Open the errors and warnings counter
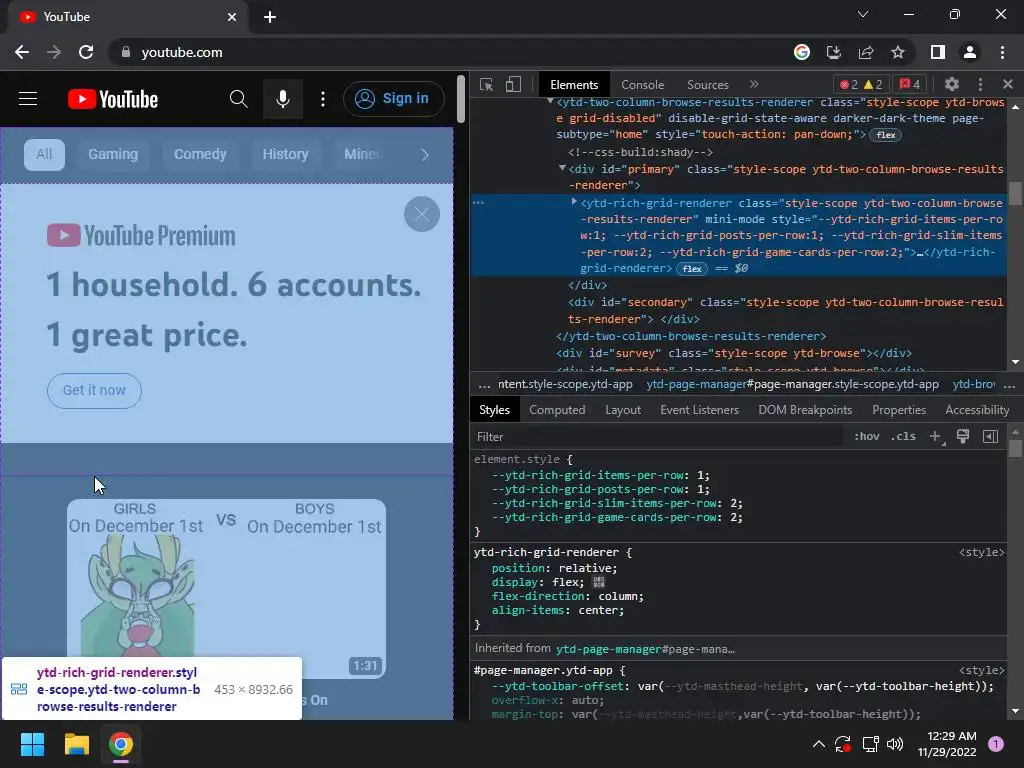 coord(861,85)
